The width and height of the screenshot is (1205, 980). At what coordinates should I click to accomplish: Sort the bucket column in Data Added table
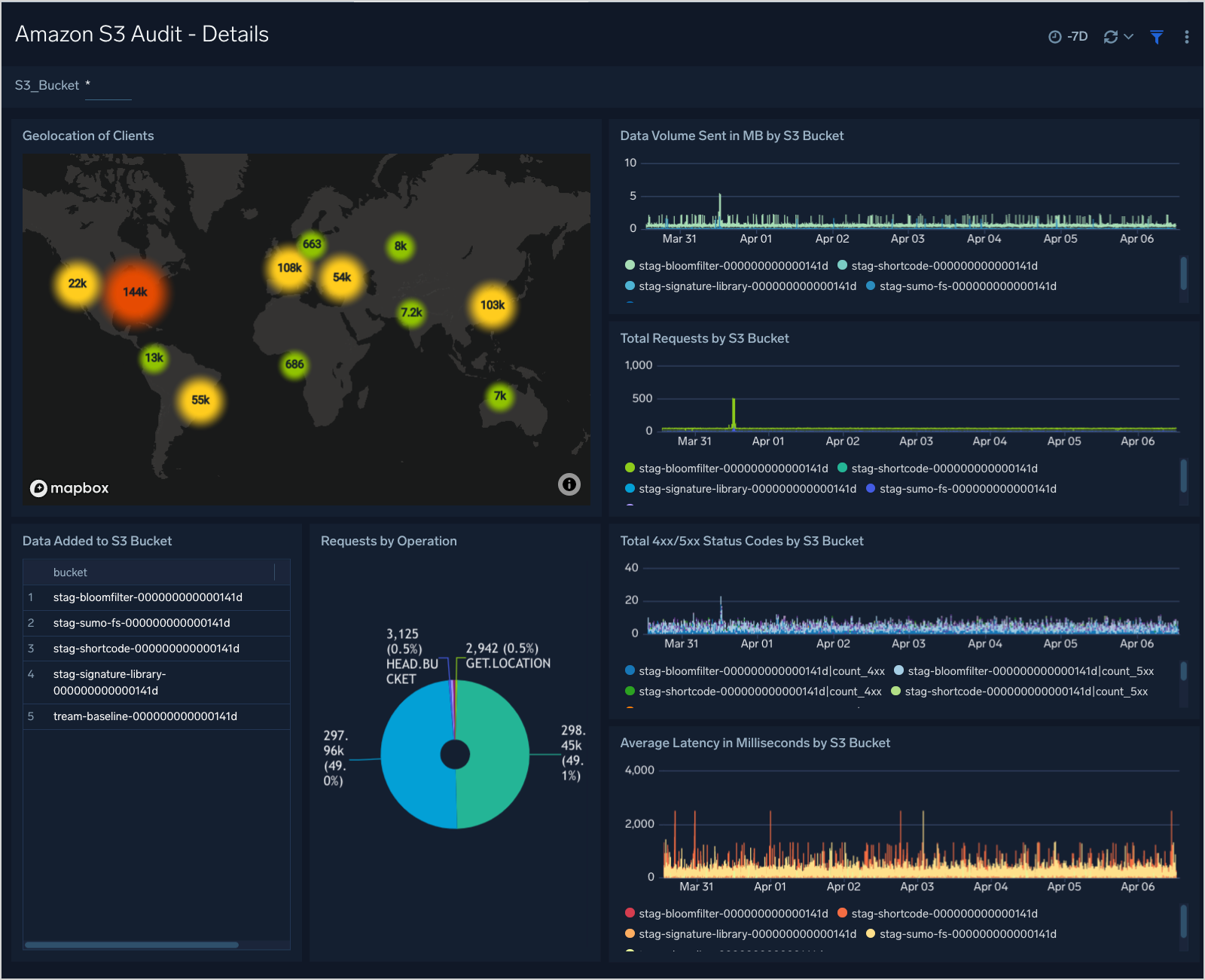pos(70,572)
